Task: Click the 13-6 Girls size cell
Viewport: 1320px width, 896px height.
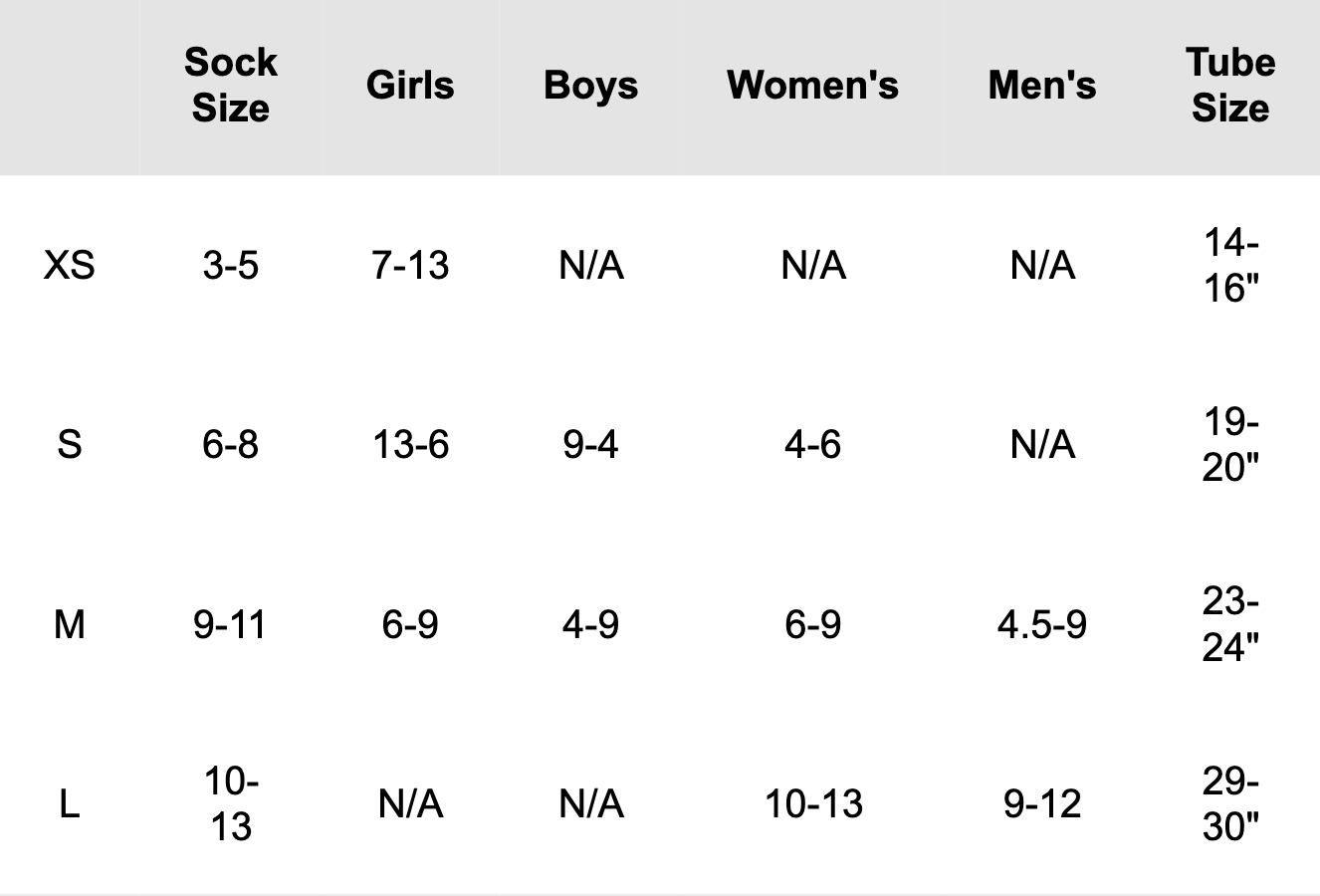Action: [410, 444]
